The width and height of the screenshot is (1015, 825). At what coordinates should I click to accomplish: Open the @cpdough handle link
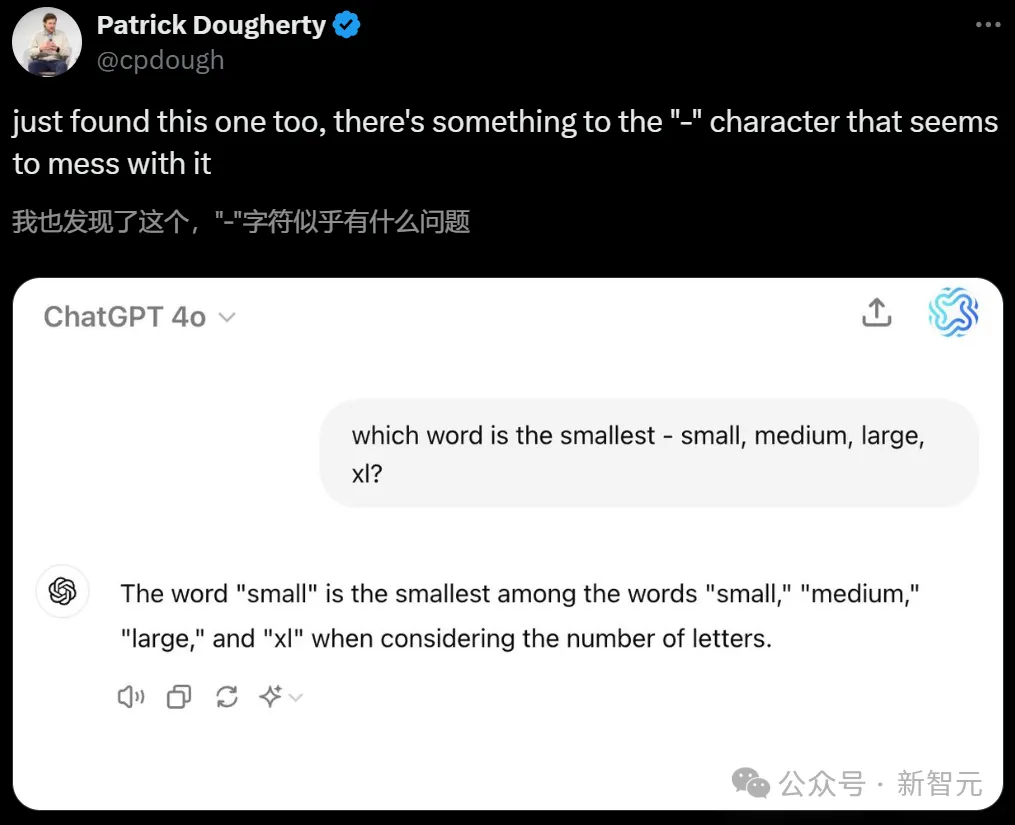160,60
